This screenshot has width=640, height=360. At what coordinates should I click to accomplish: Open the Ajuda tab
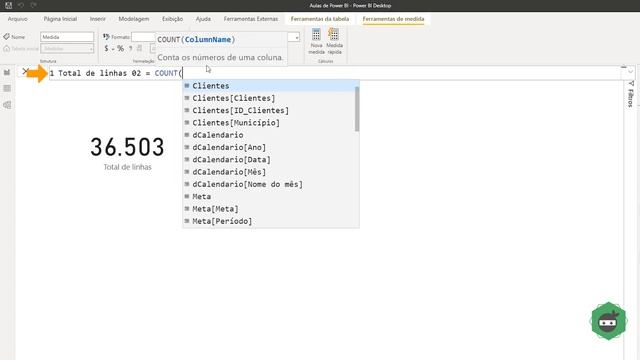pos(203,19)
